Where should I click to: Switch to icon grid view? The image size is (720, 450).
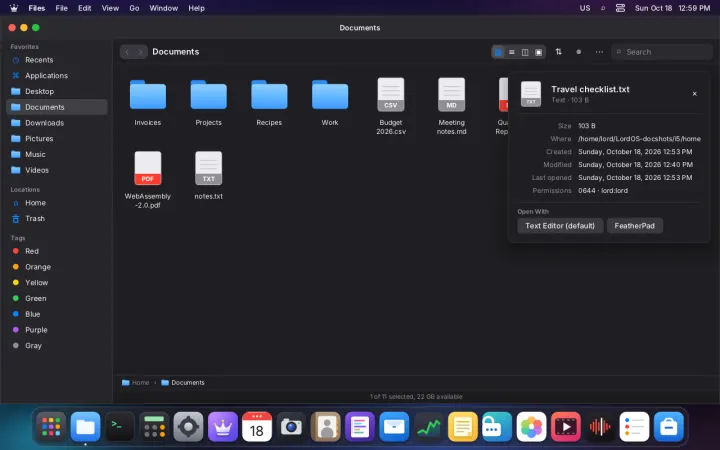[x=498, y=52]
